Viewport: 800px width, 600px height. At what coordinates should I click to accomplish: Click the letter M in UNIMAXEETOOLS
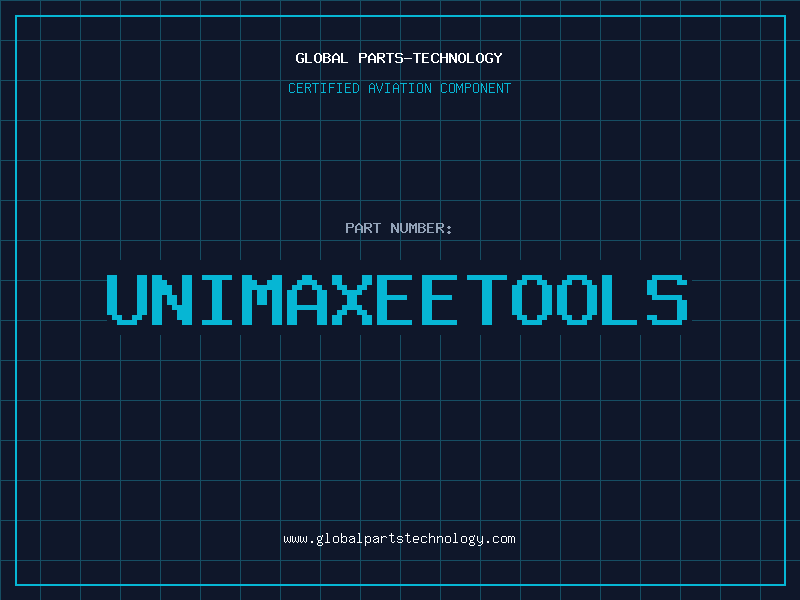point(262,299)
